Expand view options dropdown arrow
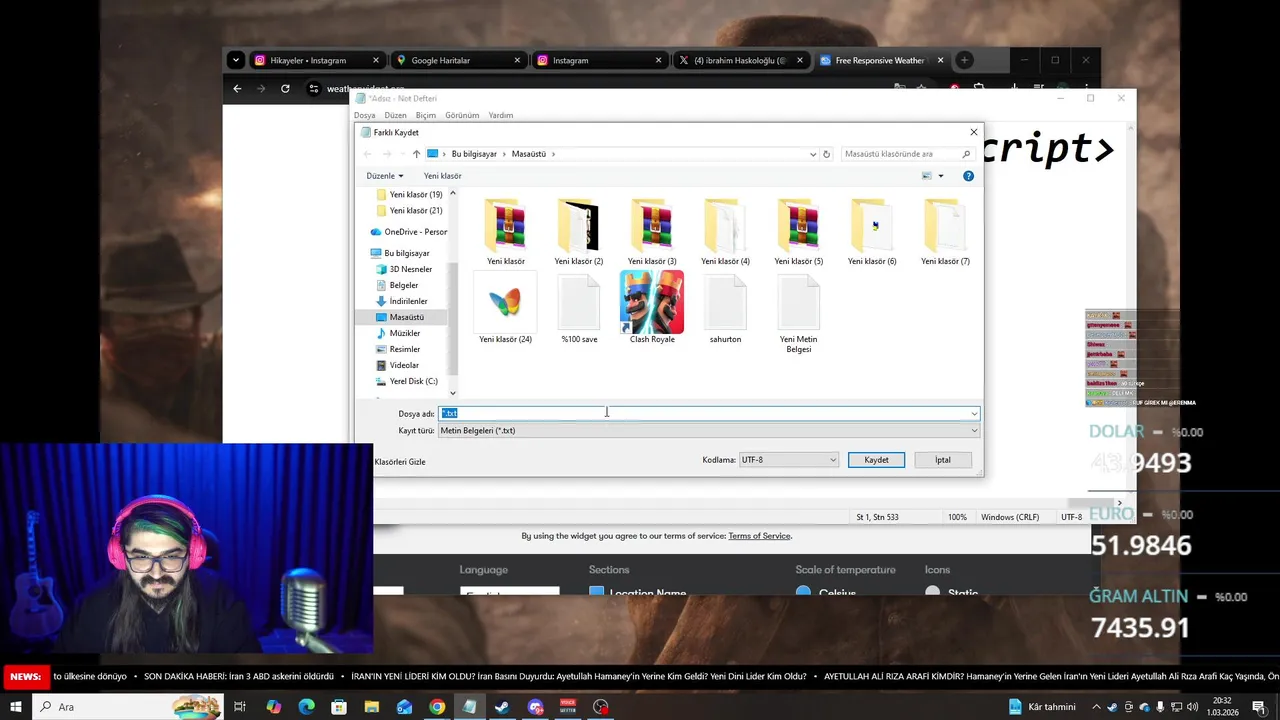Viewport: 1280px width, 720px height. (940, 176)
